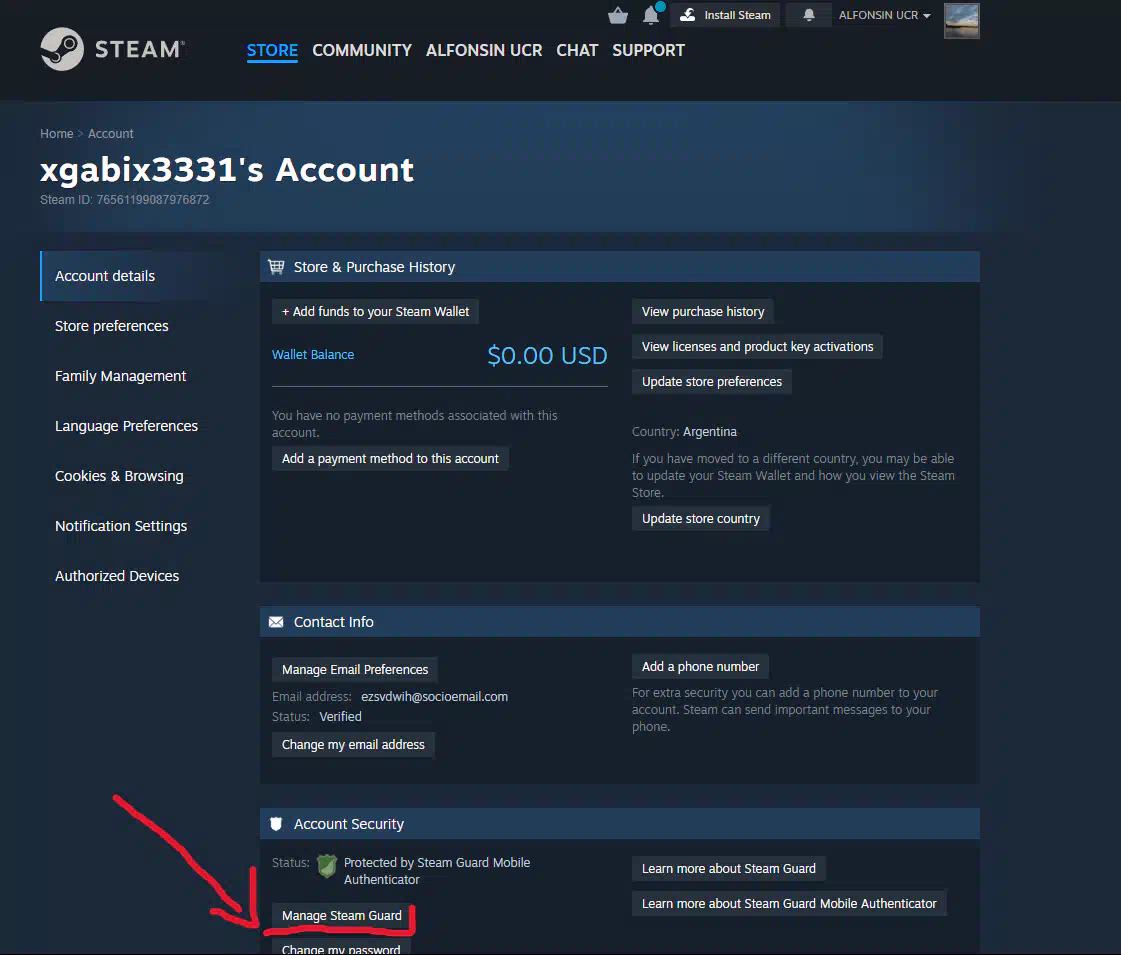
Task: Click the bell icon with blue dot
Action: pyautogui.click(x=651, y=15)
